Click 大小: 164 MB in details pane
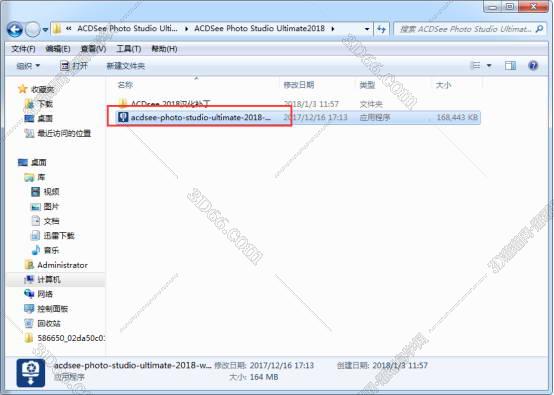The image size is (554, 395). point(254,377)
